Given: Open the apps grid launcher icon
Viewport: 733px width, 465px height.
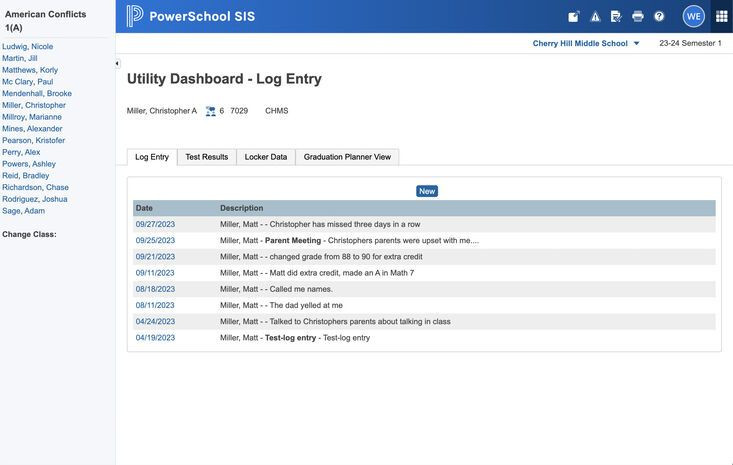Looking at the screenshot, I should click(x=721, y=16).
